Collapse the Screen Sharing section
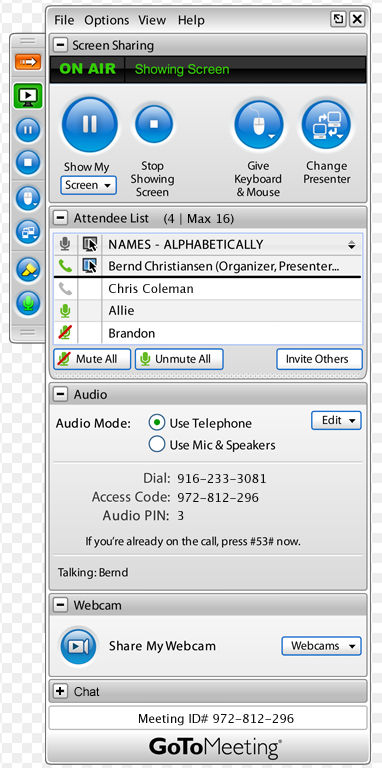The height and width of the screenshot is (768, 382). click(x=60, y=46)
